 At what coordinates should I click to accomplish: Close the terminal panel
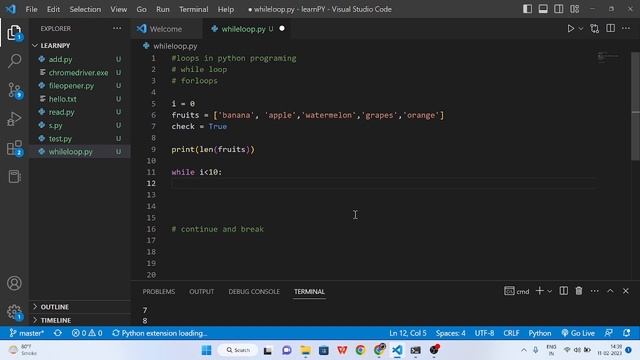coord(626,291)
